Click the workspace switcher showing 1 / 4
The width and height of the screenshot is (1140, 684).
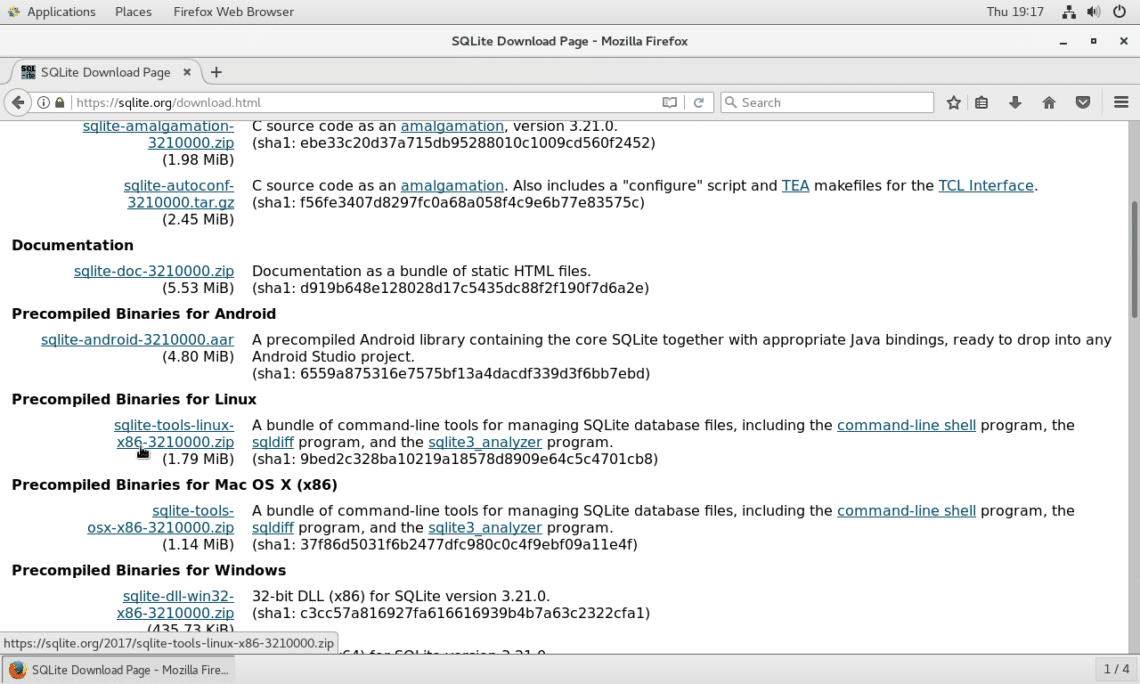click(x=1115, y=669)
